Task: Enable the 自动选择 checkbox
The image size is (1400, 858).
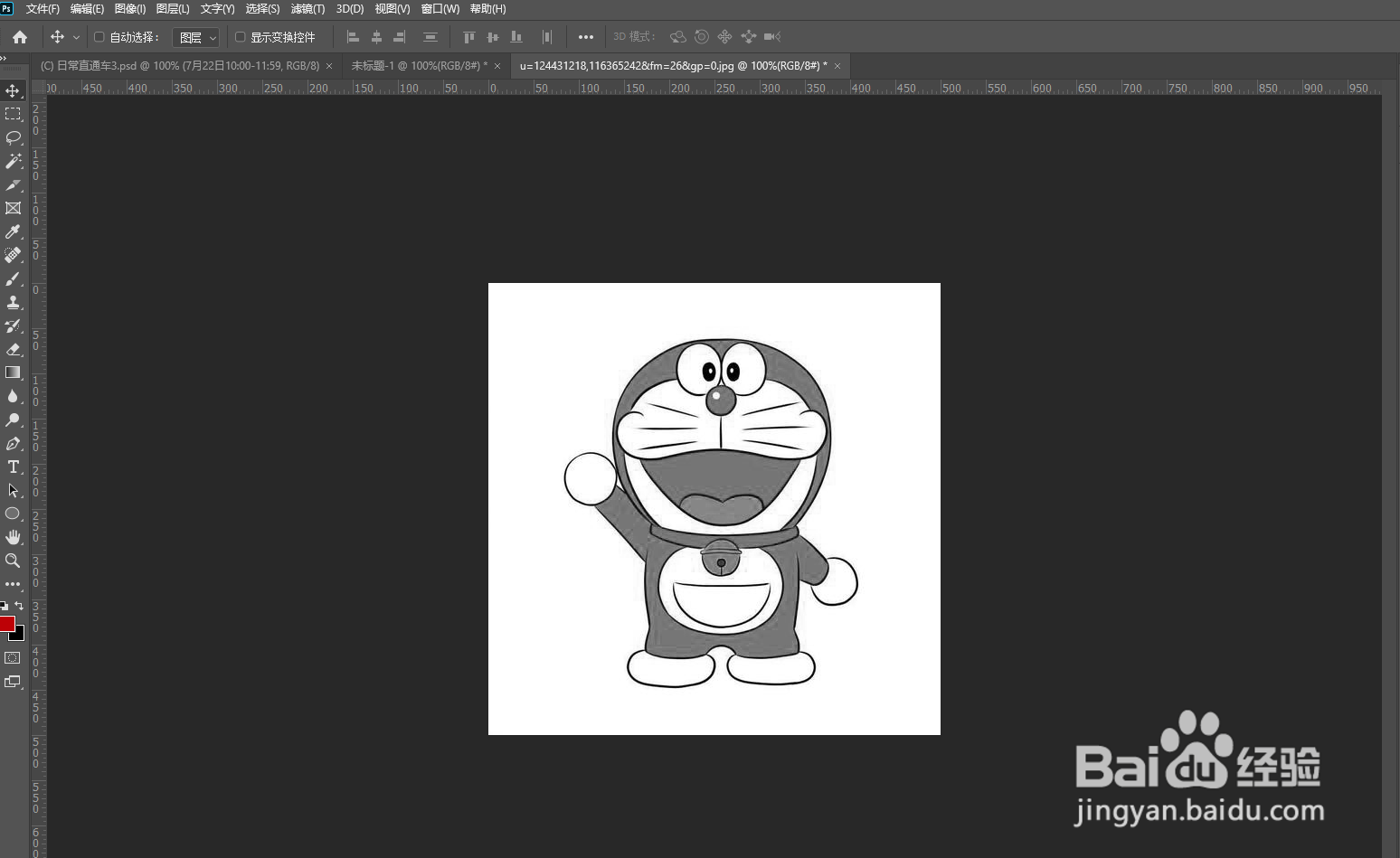Action: 99,37
